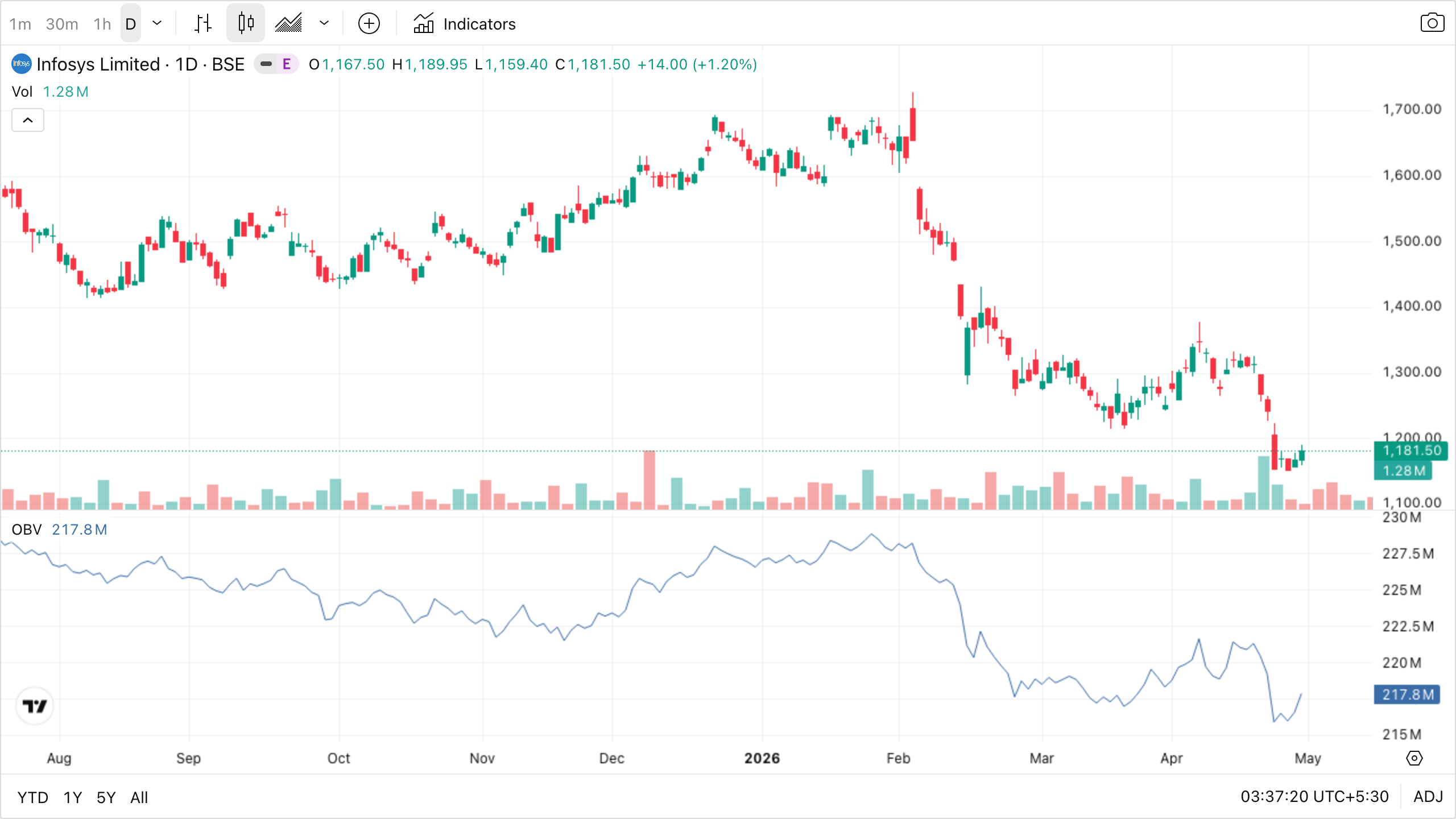Click the clock time 03:37:20 UTC+5:30
This screenshot has height=819, width=1456.
pyautogui.click(x=1314, y=796)
